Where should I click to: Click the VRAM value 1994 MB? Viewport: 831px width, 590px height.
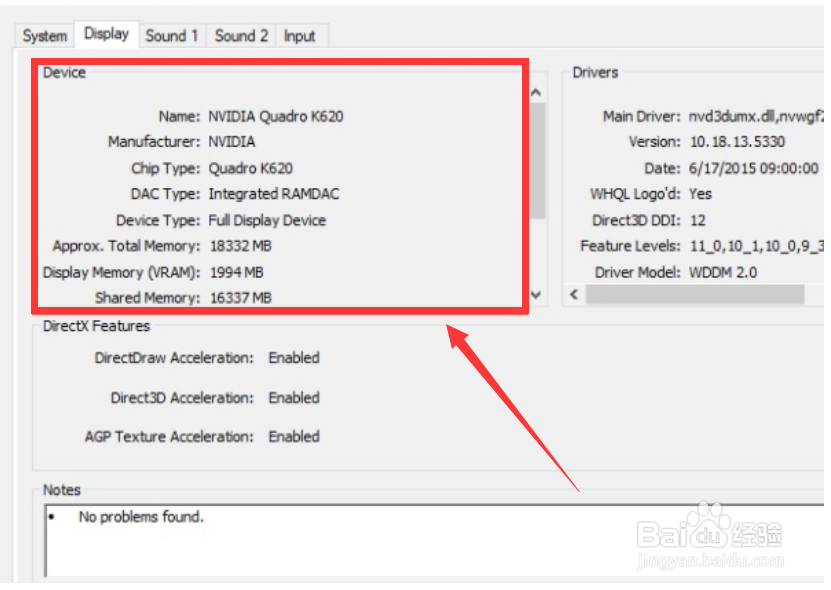pyautogui.click(x=236, y=272)
